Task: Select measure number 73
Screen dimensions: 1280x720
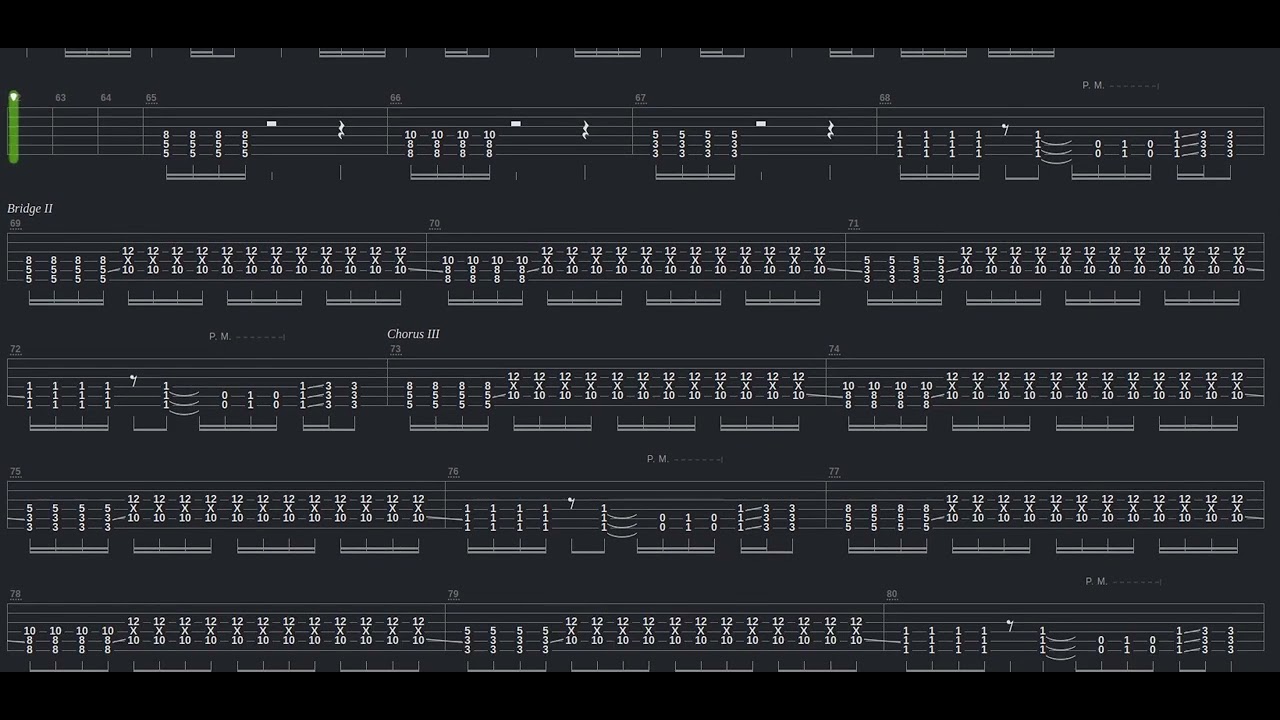Action: point(395,349)
